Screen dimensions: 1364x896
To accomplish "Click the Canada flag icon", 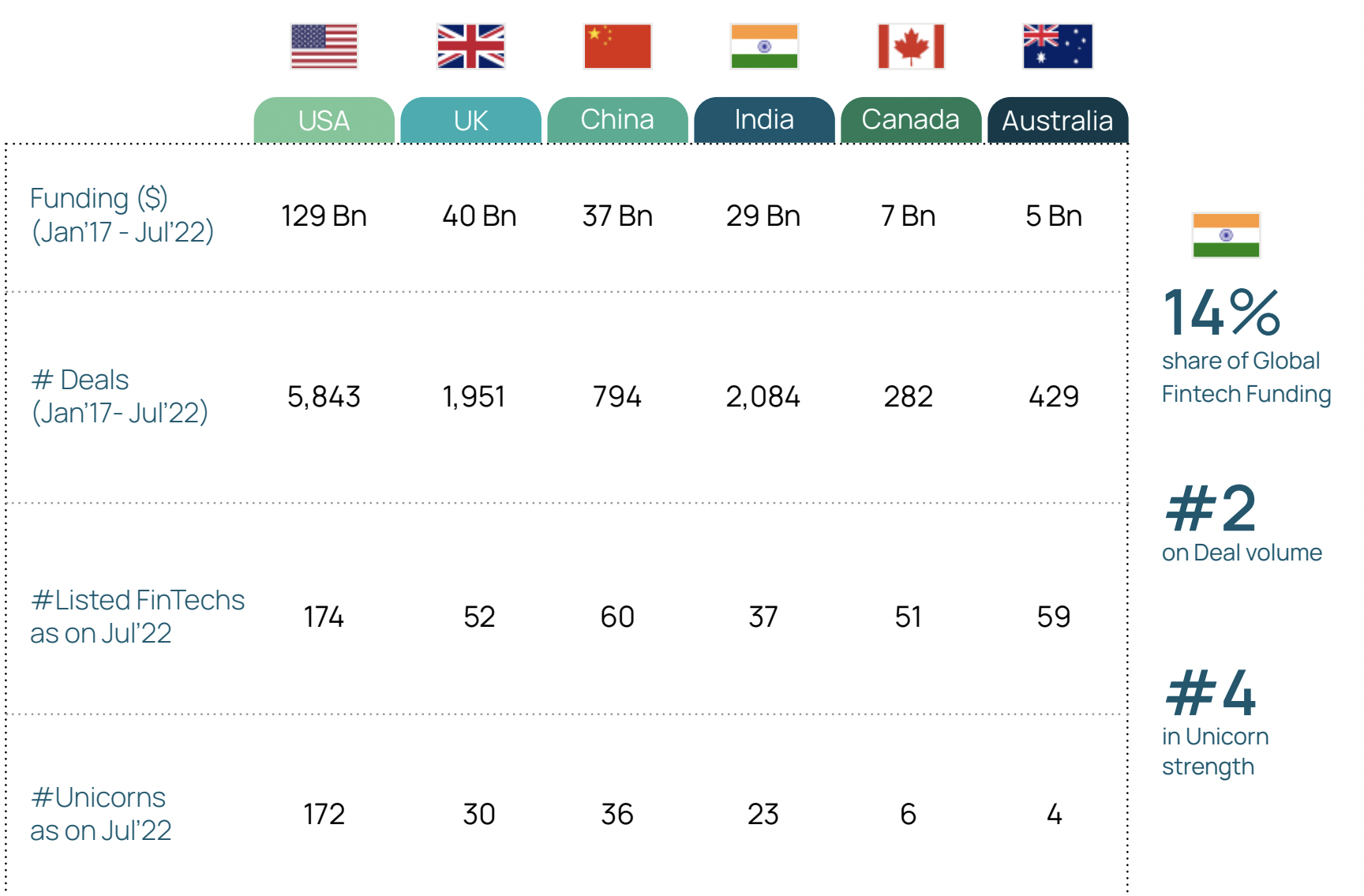I will [911, 47].
